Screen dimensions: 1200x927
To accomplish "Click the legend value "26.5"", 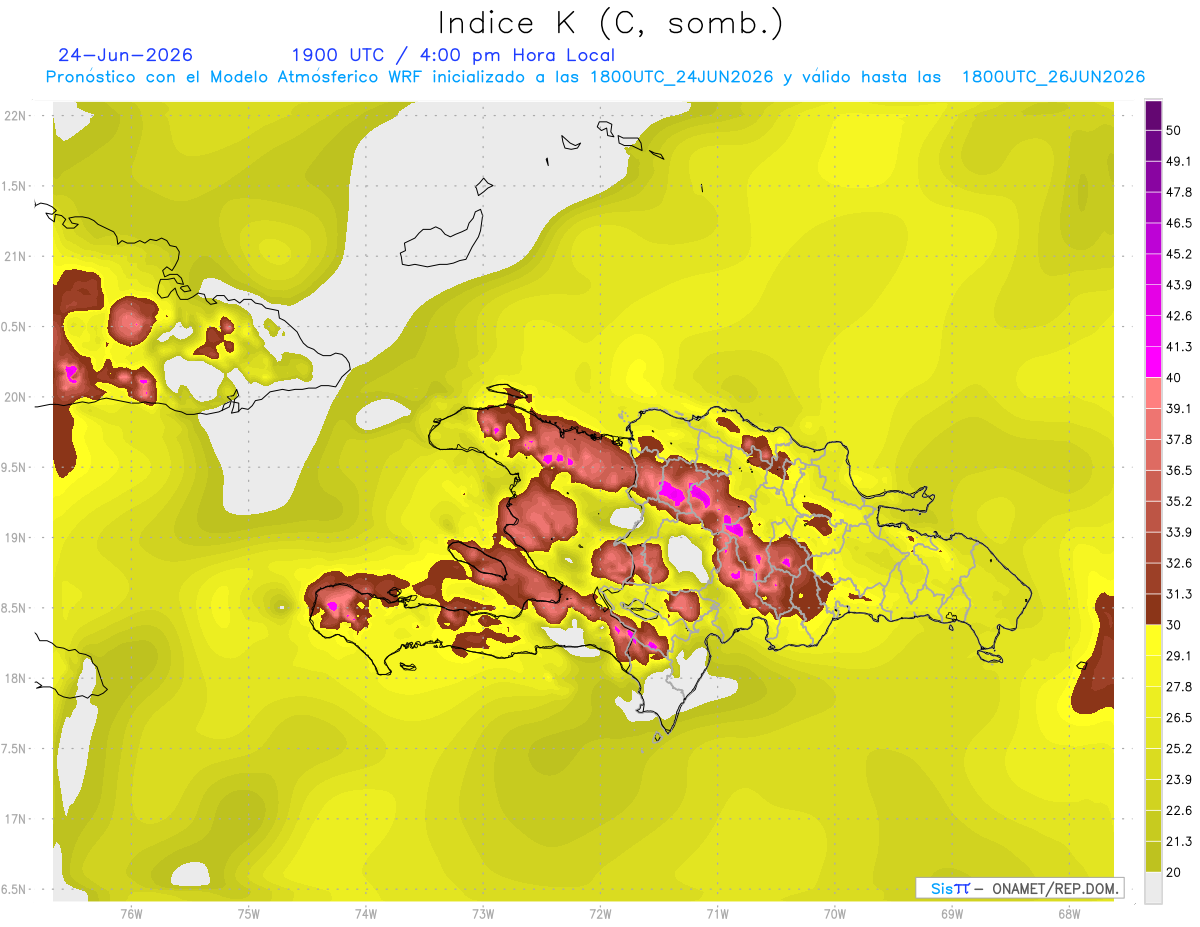I will click(x=1179, y=717).
